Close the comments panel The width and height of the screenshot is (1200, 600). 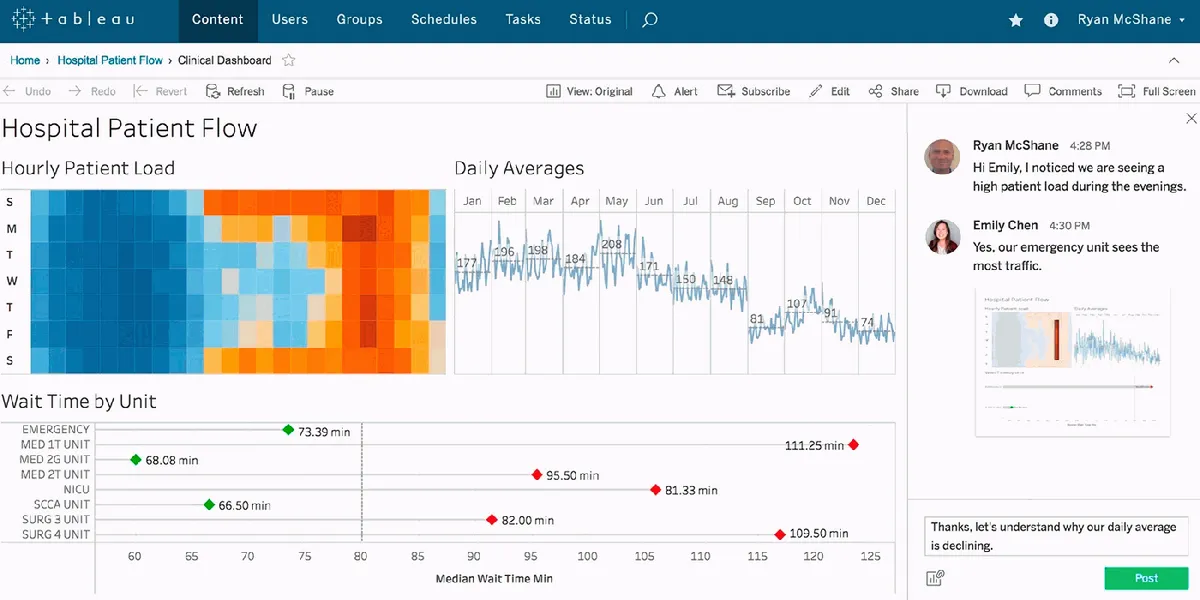(x=1190, y=118)
